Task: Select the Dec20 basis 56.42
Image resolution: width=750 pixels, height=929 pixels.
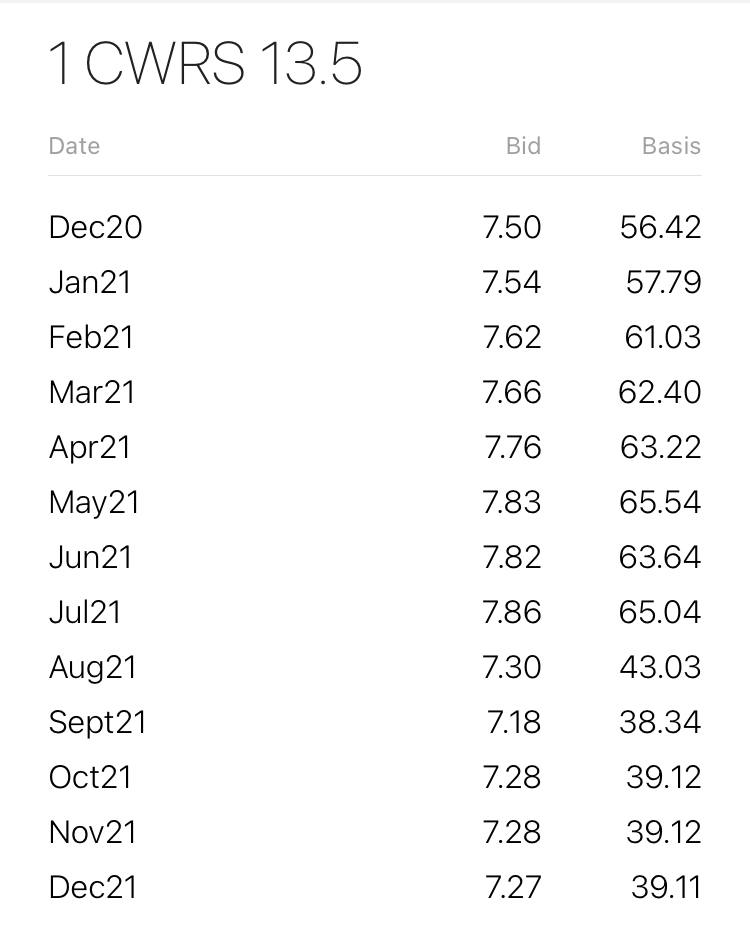Action: pos(661,227)
